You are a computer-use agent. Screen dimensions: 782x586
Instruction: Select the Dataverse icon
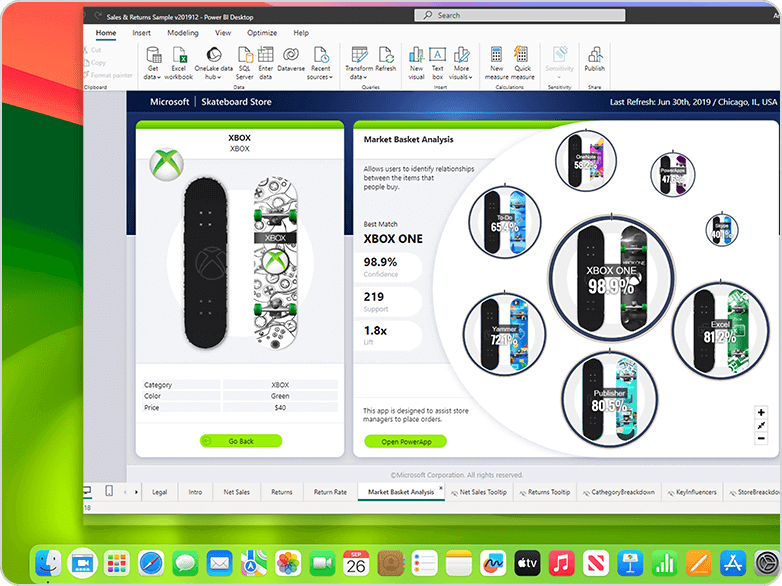coord(290,57)
